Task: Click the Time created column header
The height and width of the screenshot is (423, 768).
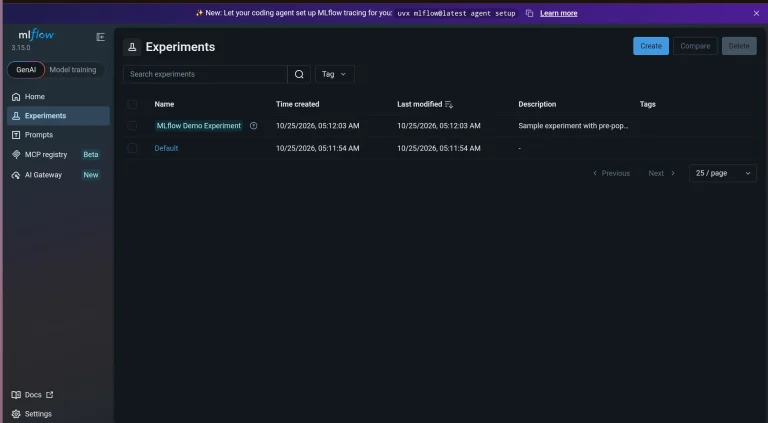Action: pos(297,104)
